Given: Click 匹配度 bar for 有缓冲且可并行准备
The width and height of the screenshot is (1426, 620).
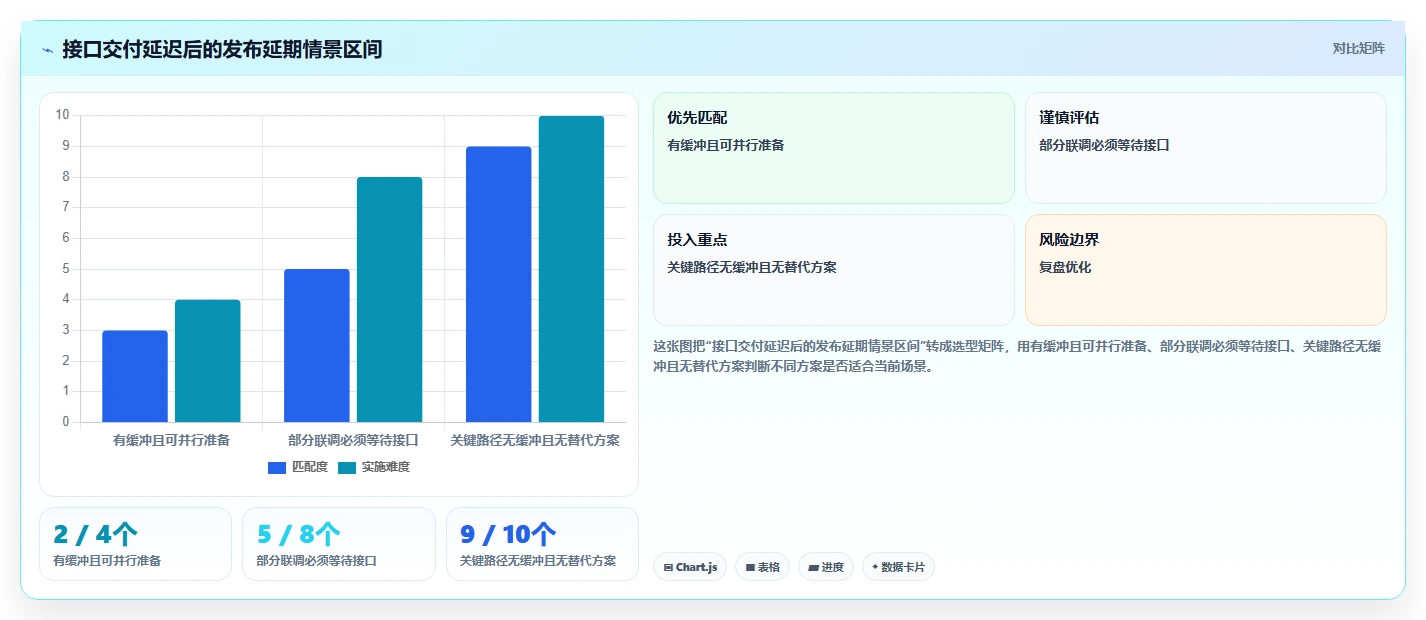Looking at the screenshot, I should tap(135, 376).
